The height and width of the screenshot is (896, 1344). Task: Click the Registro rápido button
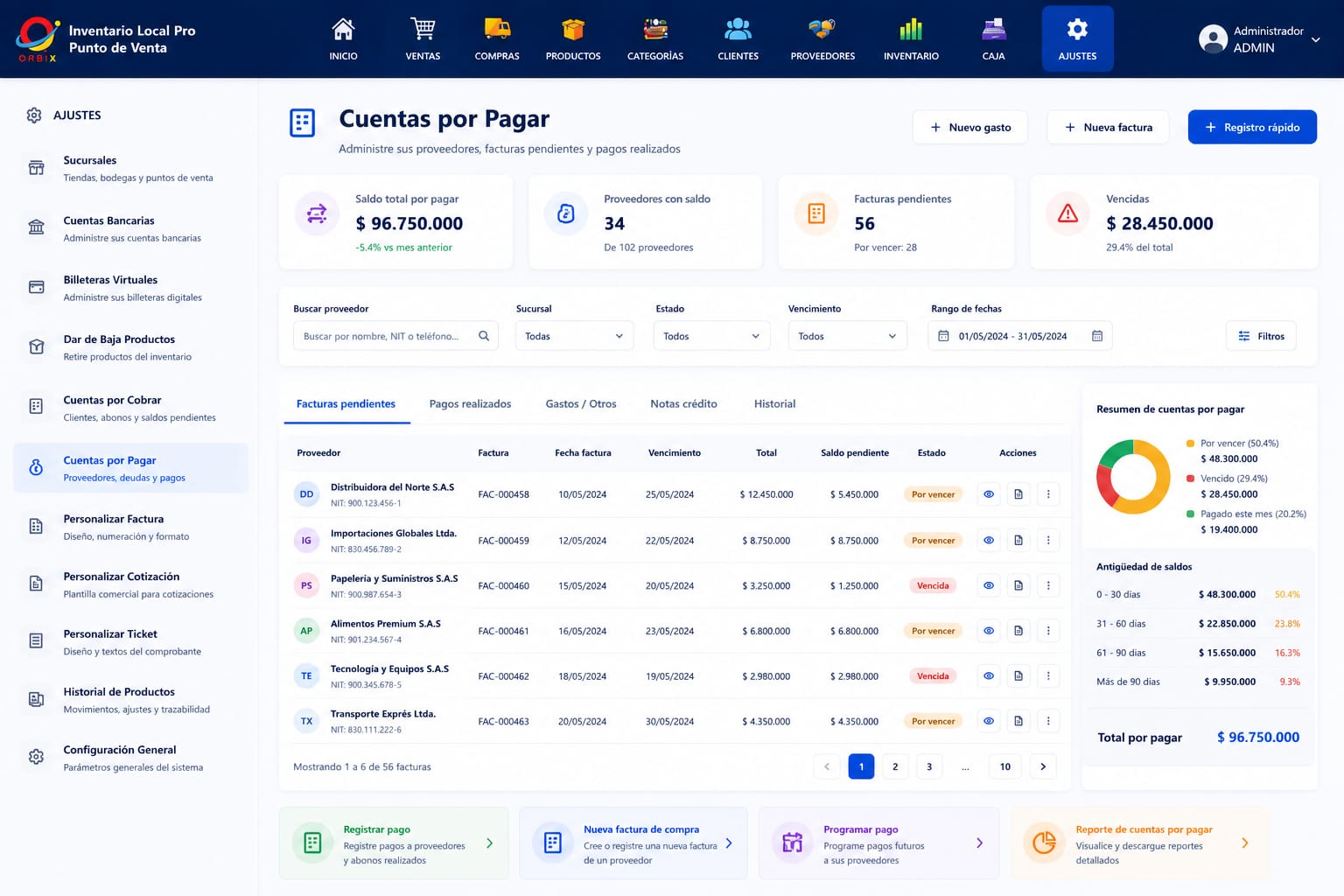(x=1252, y=127)
